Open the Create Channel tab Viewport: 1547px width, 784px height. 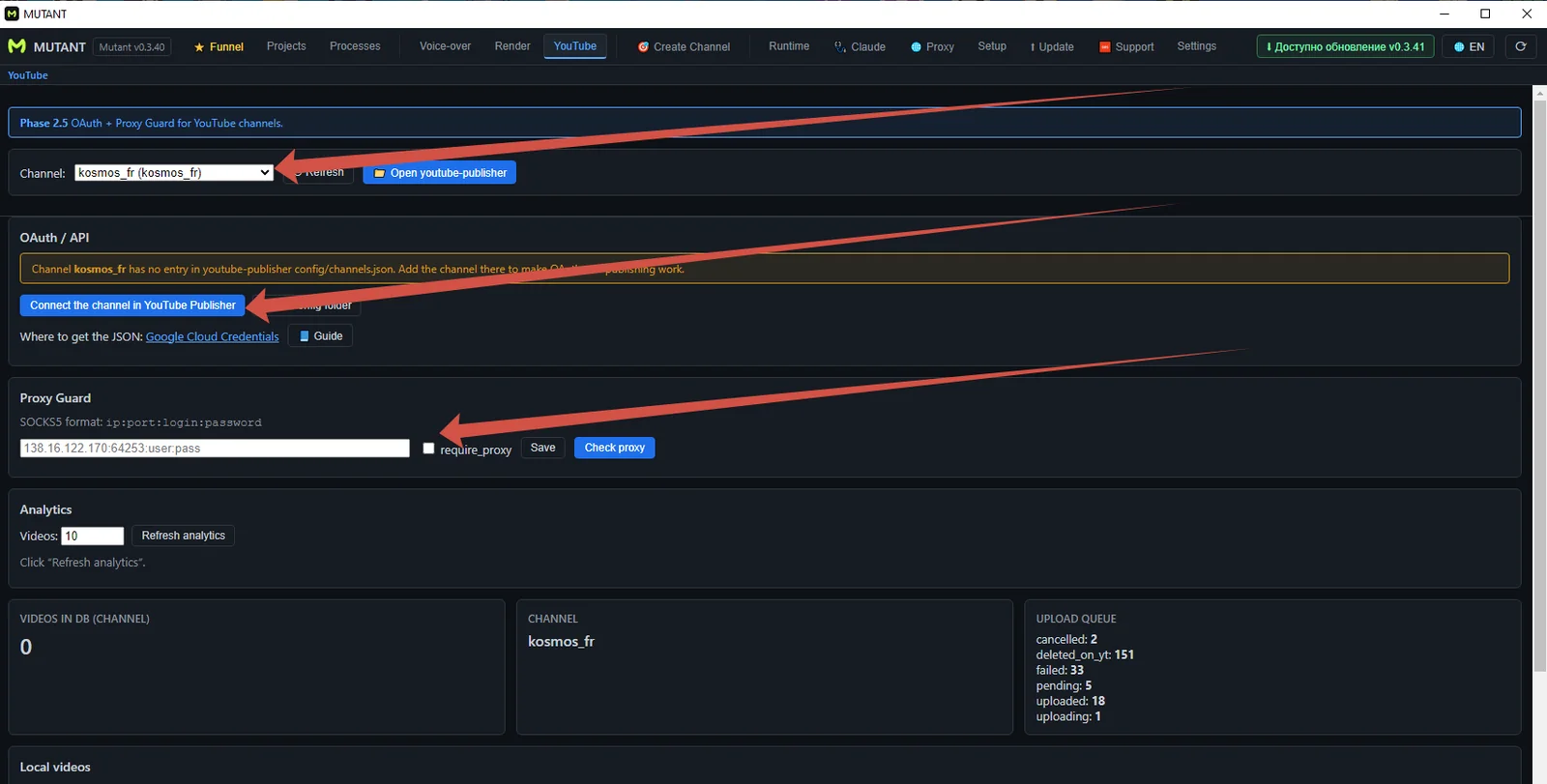click(x=684, y=46)
